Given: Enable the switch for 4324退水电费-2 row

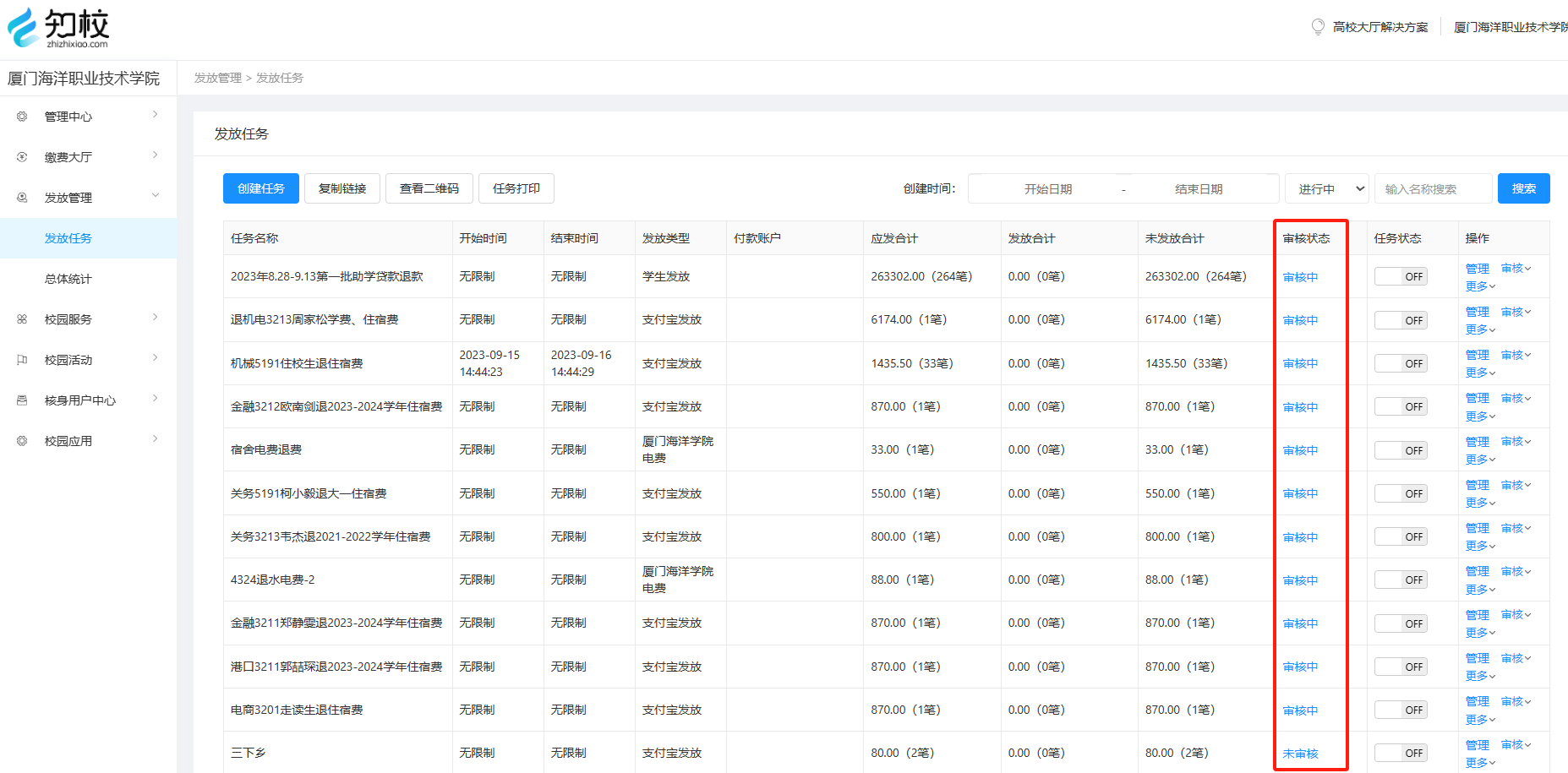Looking at the screenshot, I should pos(1400,580).
